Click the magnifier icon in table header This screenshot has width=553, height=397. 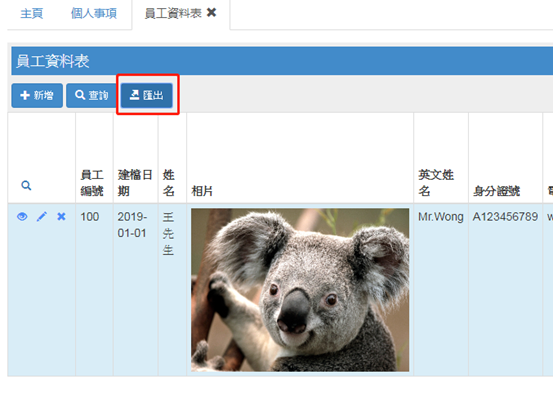click(26, 185)
